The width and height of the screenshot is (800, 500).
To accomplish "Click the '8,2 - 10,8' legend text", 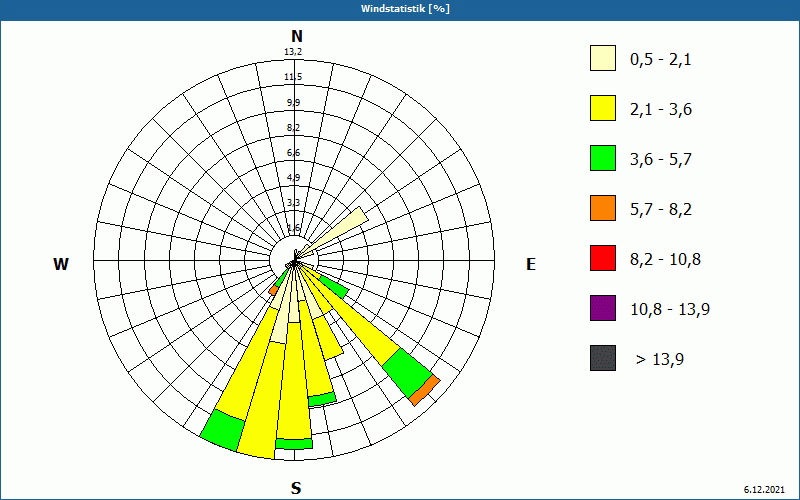I will (x=665, y=260).
